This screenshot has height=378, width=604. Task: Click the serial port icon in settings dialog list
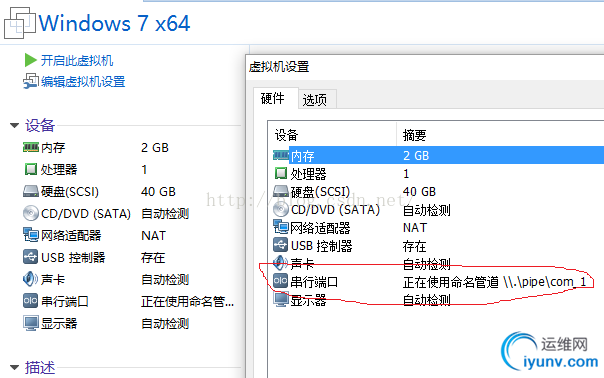[280, 281]
